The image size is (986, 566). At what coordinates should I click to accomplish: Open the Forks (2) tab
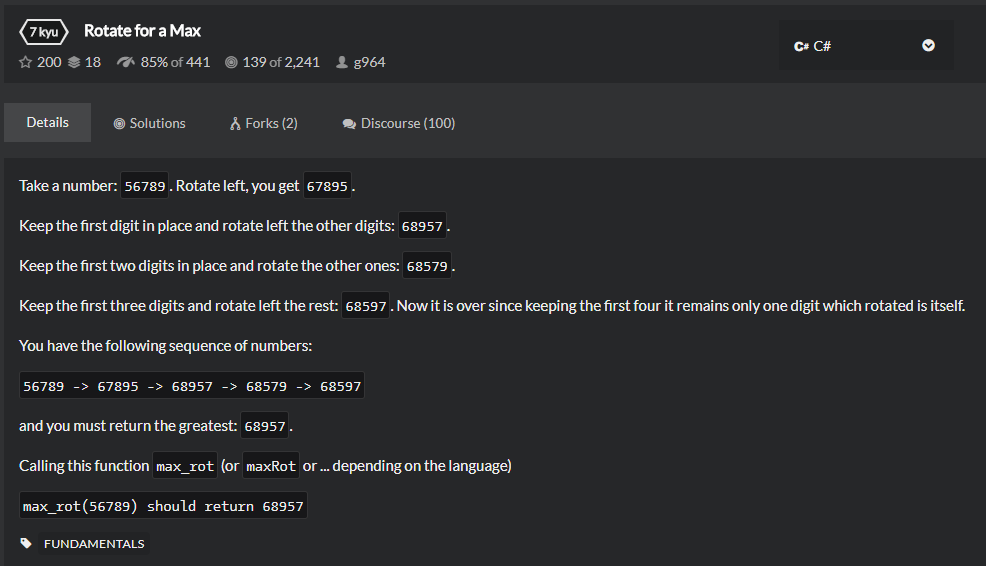264,123
